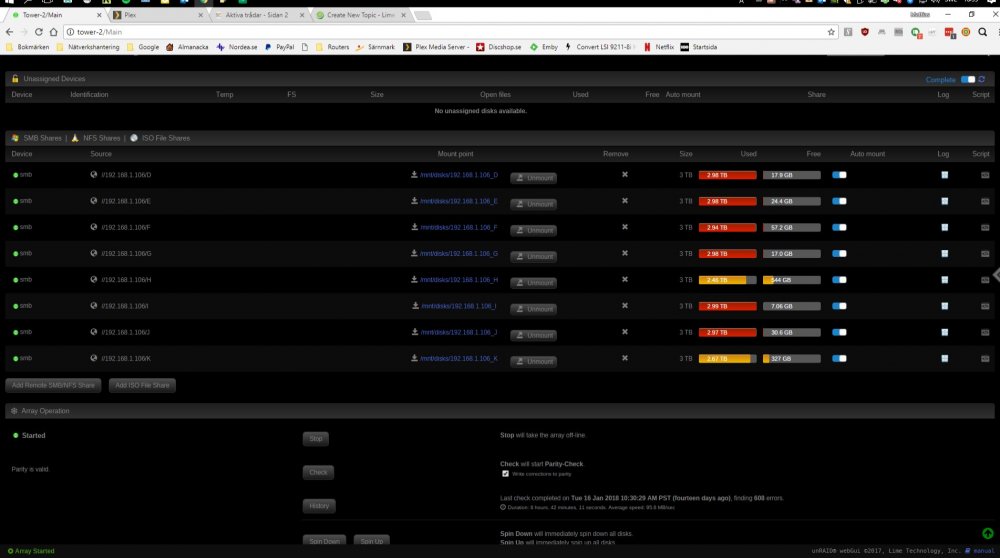Toggle auto mount for the 192.168.1.106/H share
Viewport: 1000px width, 558px height.
pyautogui.click(x=839, y=279)
